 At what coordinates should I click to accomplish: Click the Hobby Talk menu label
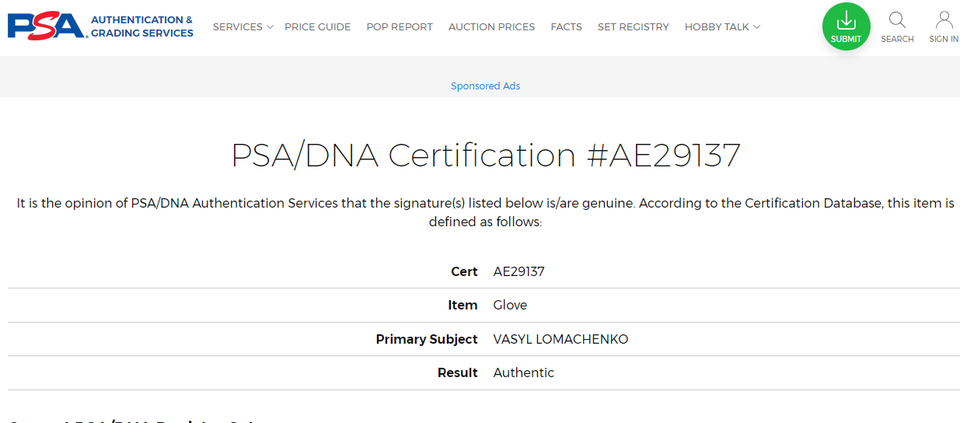(x=717, y=27)
